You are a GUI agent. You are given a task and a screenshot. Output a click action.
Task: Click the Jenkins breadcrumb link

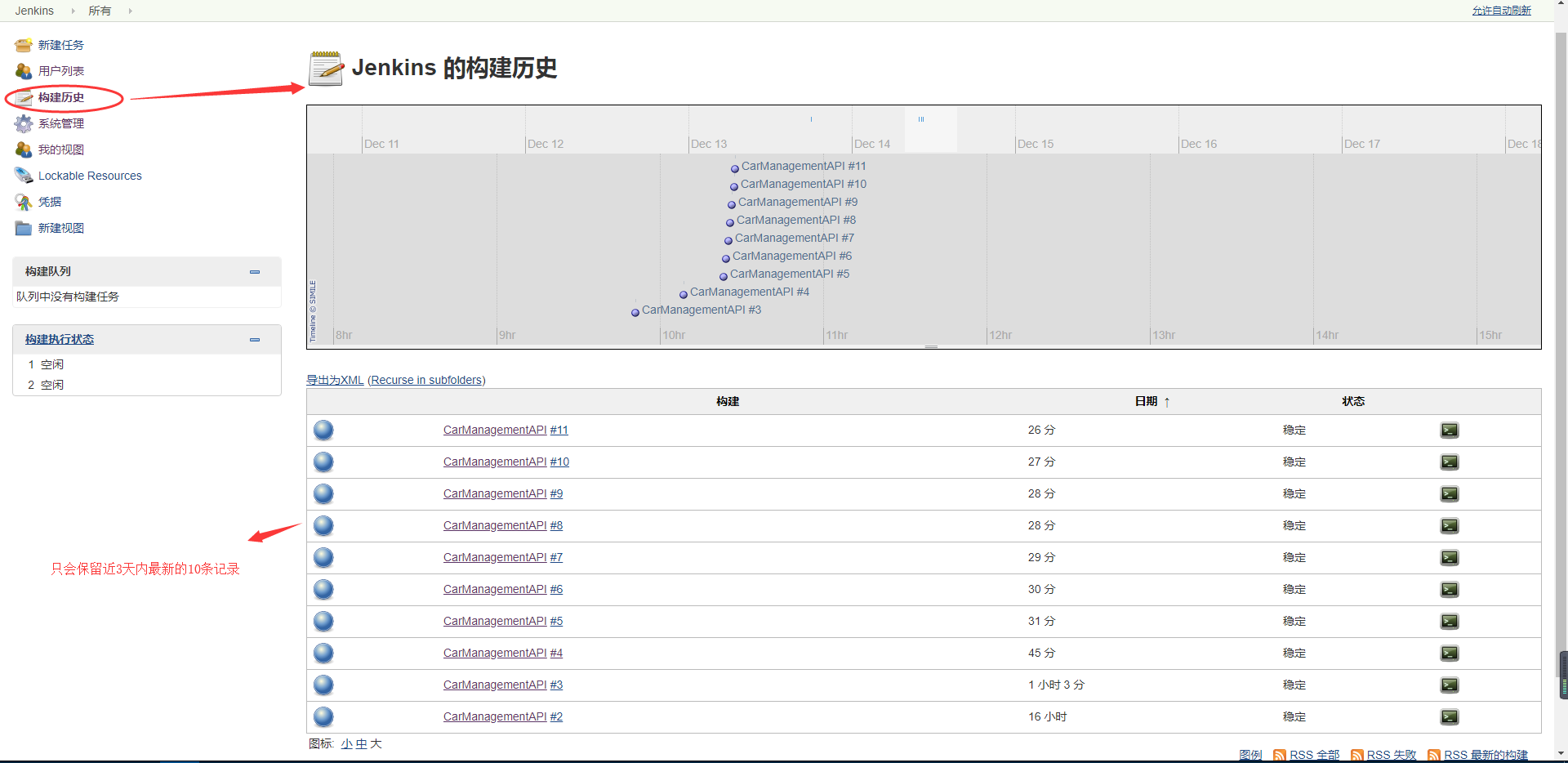[34, 11]
